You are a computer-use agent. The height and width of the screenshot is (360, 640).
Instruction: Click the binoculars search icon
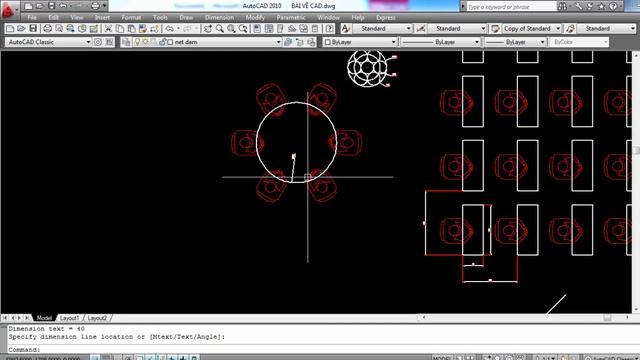pos(563,6)
